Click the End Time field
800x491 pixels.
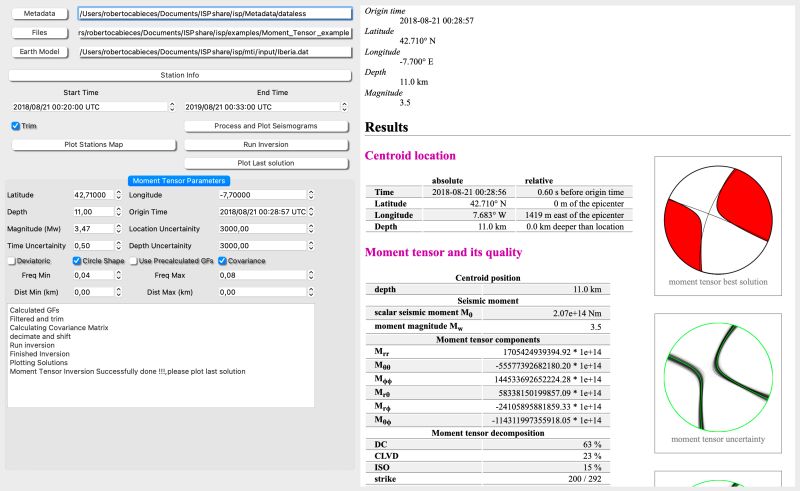(262, 107)
